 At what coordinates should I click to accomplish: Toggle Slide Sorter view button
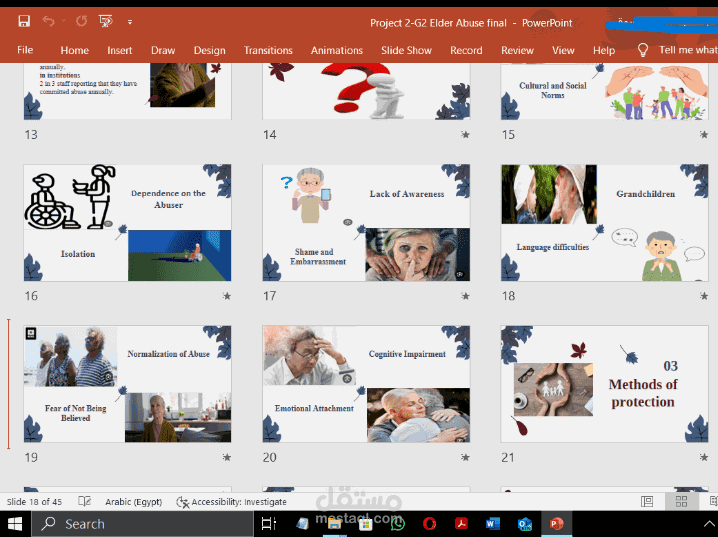point(681,501)
